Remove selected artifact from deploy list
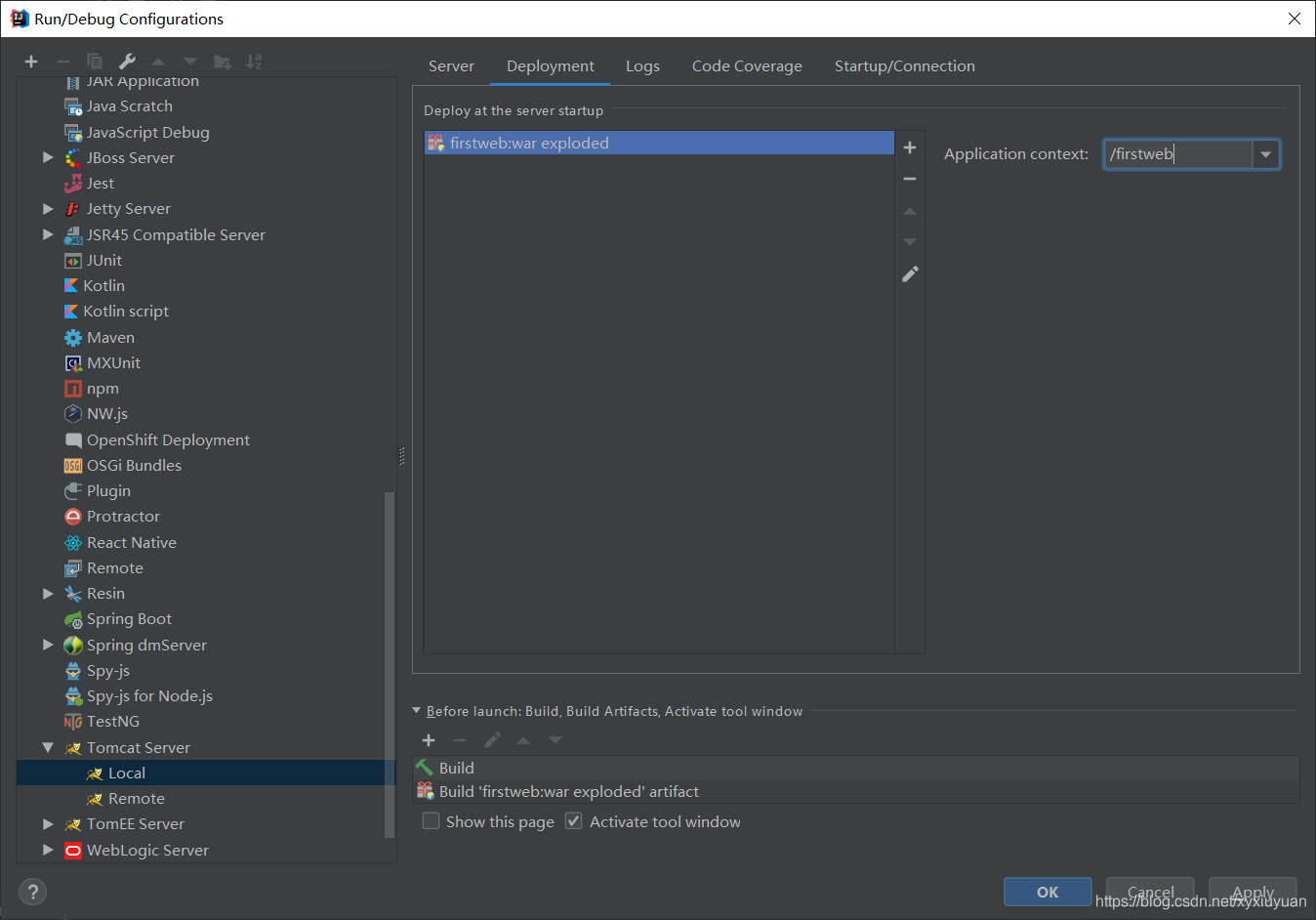The height and width of the screenshot is (920, 1316). [910, 179]
